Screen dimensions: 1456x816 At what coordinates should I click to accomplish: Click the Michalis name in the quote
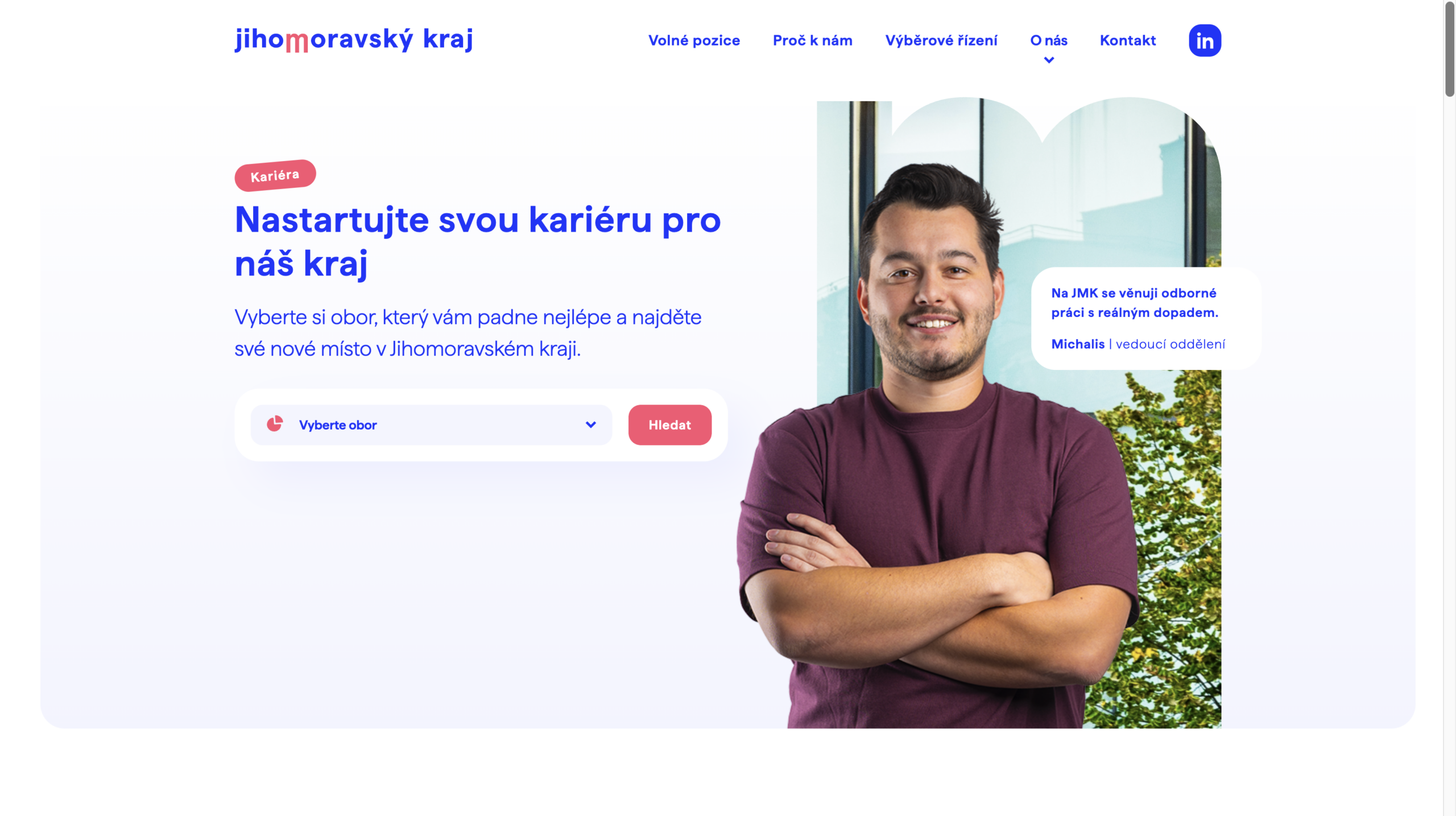(1078, 344)
